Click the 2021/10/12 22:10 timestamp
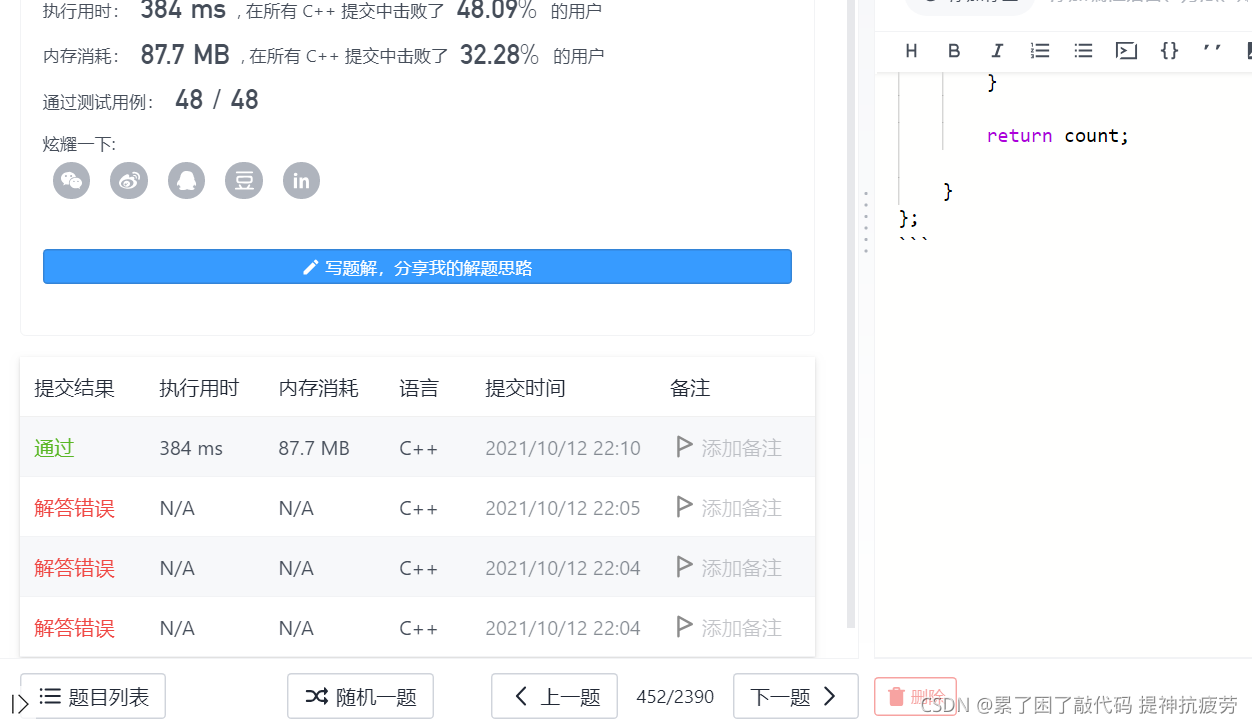The width and height of the screenshot is (1252, 723). click(x=563, y=448)
